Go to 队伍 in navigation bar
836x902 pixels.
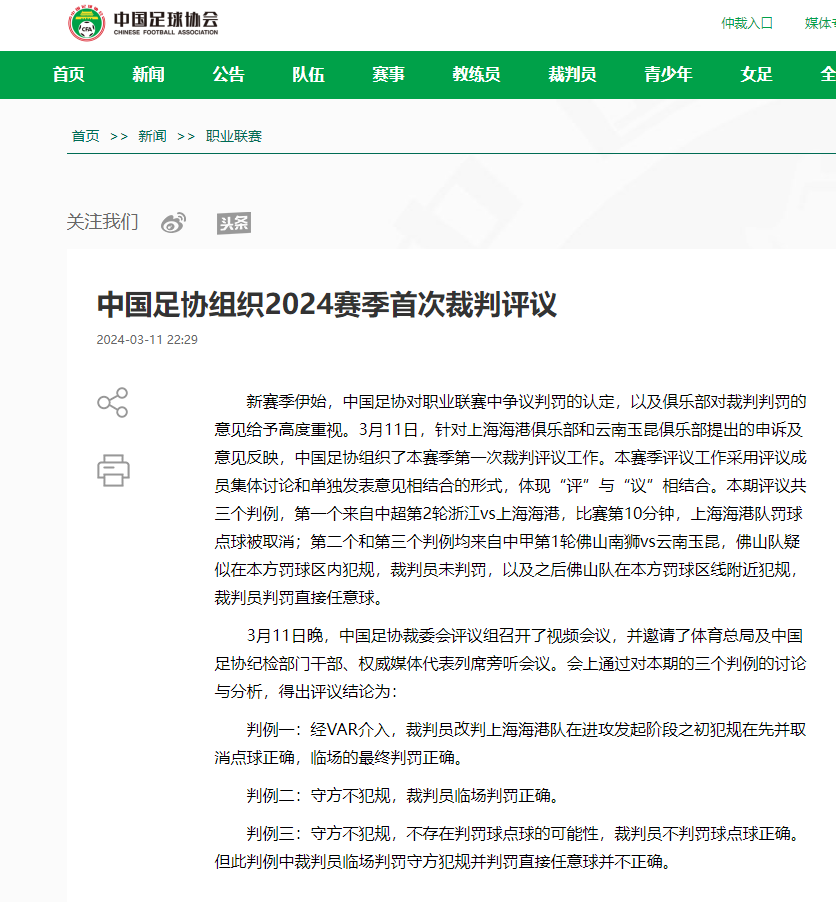(x=308, y=75)
